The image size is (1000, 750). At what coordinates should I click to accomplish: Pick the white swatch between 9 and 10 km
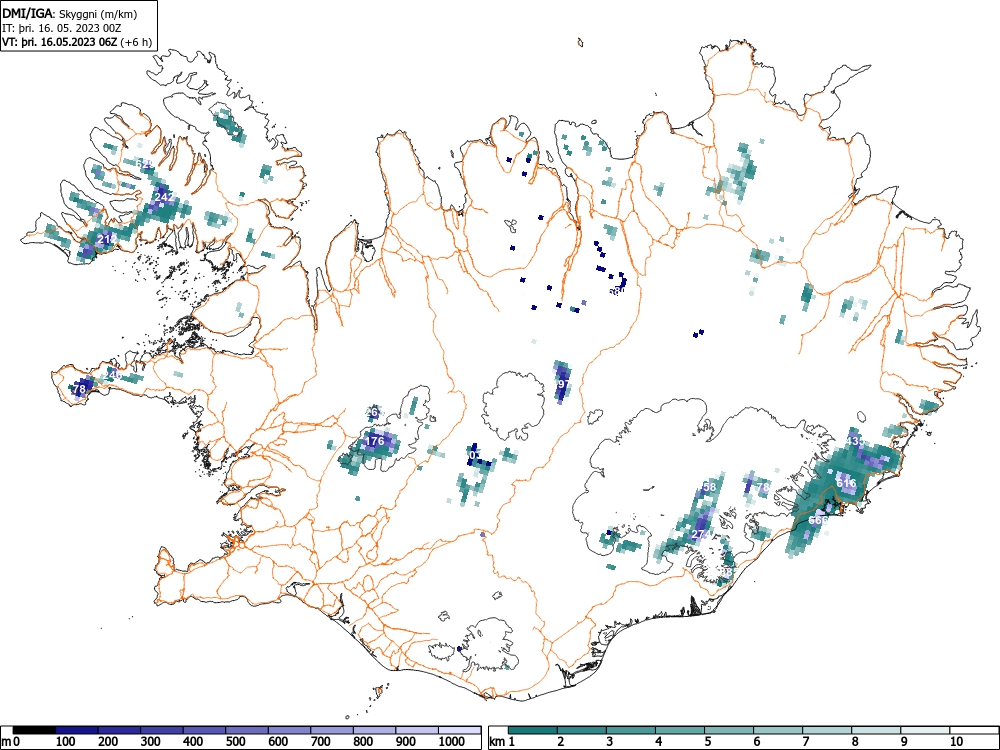pos(925,730)
